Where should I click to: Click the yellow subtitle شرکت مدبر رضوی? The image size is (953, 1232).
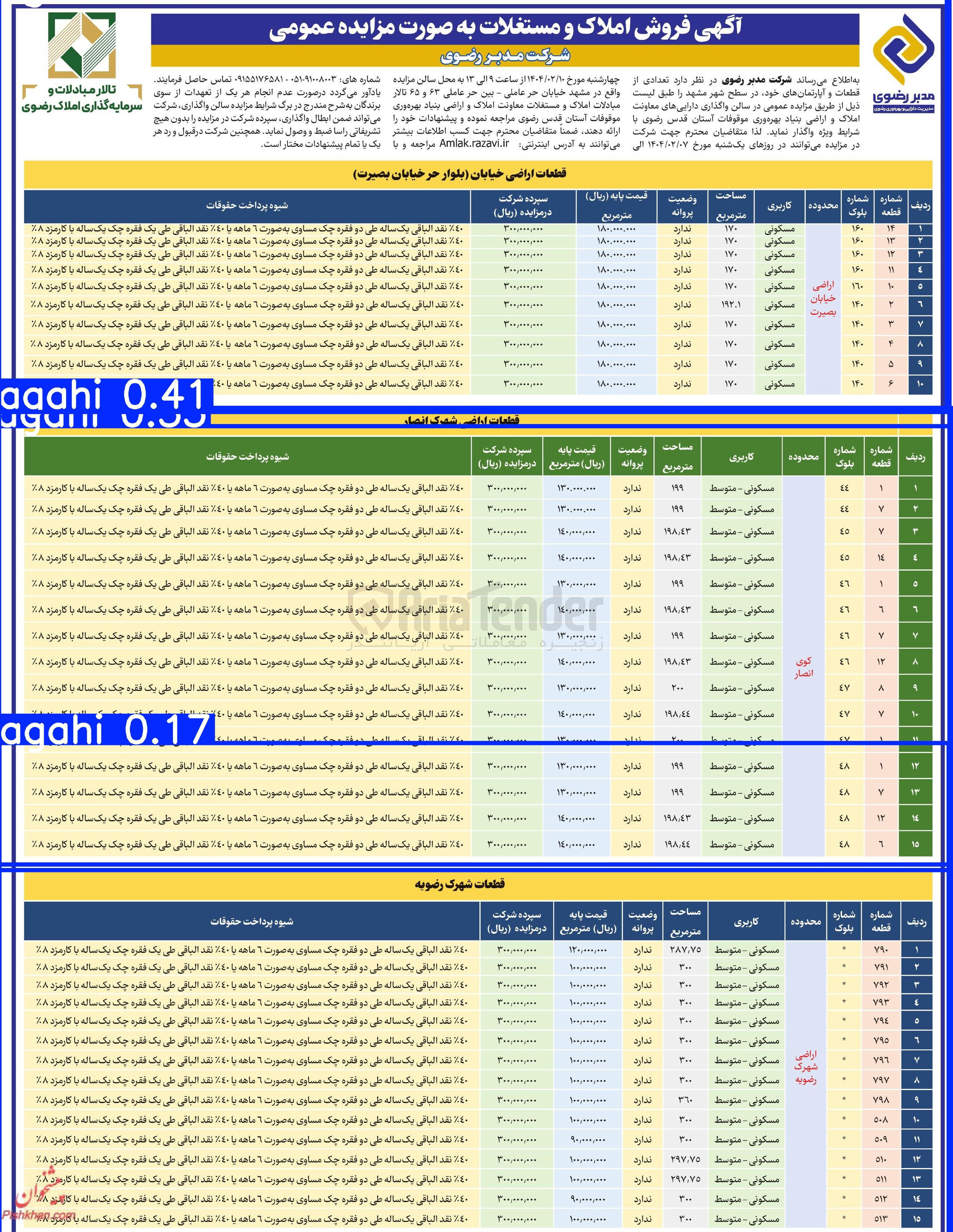(x=505, y=56)
